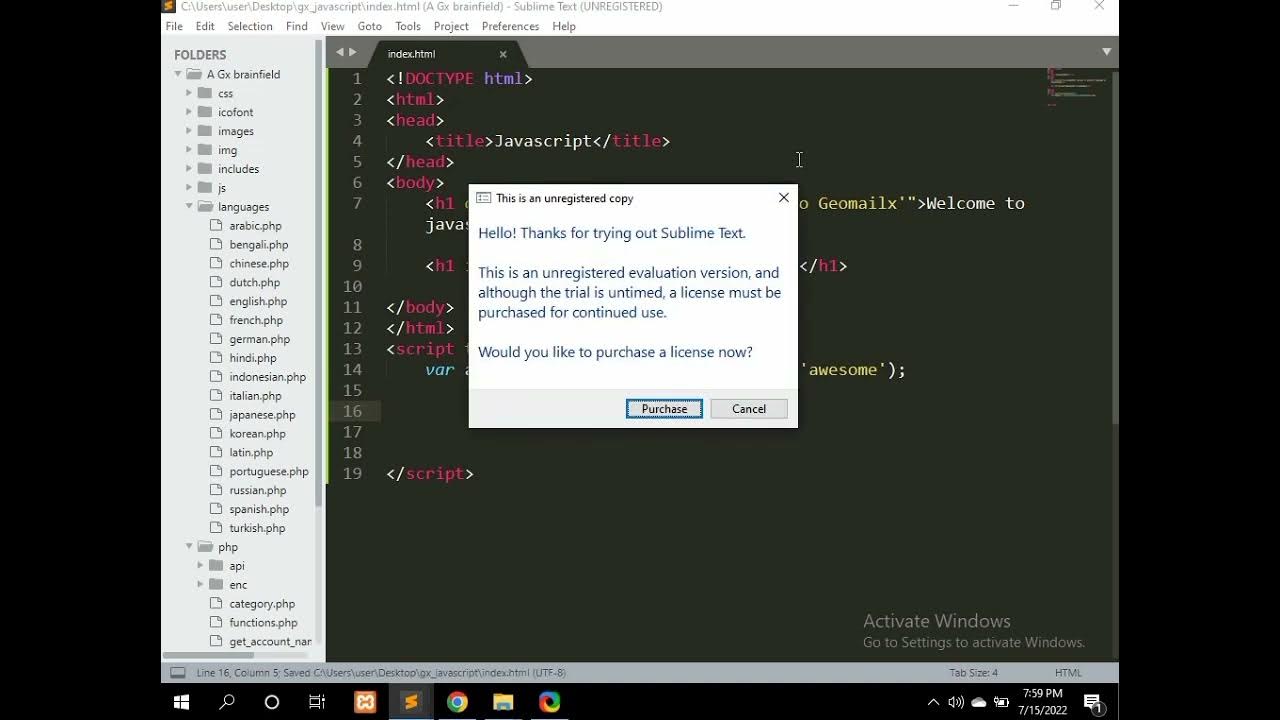Open taskbar search icon
Screen dimensions: 1280x720
tap(227, 702)
